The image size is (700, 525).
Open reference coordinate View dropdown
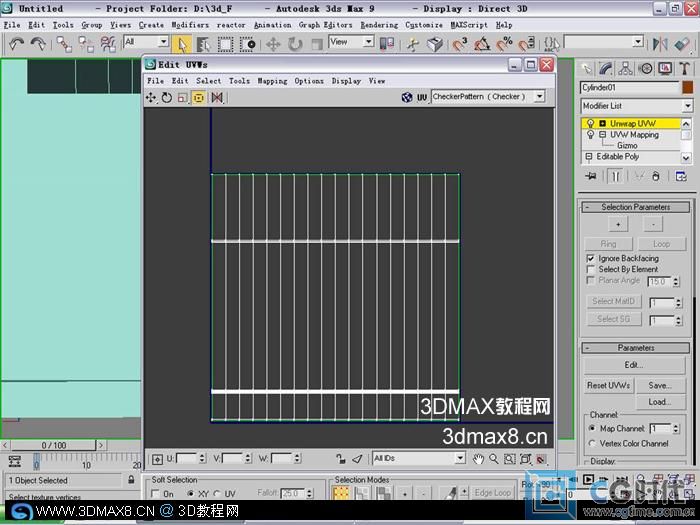coord(351,42)
